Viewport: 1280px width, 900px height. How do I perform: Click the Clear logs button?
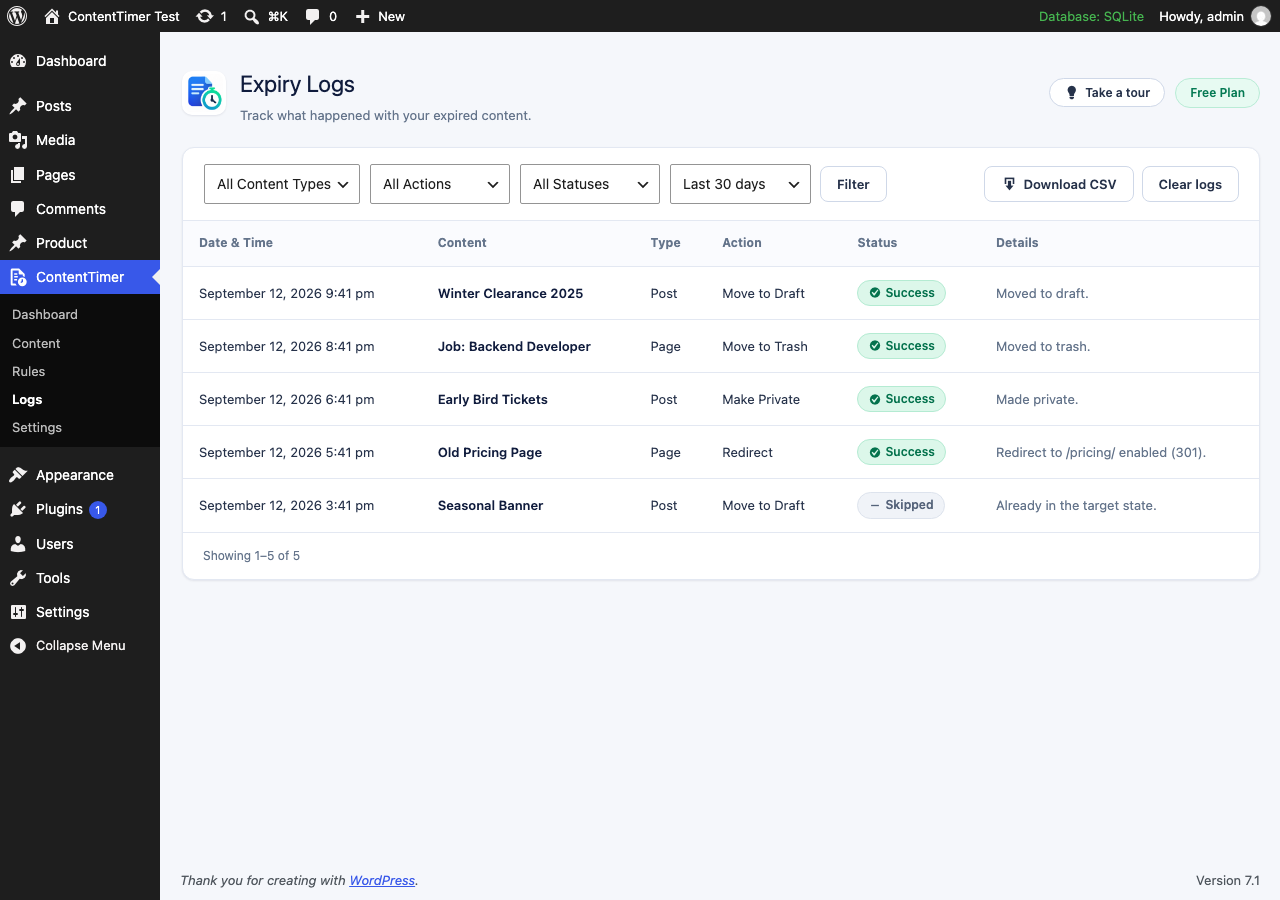click(x=1190, y=184)
